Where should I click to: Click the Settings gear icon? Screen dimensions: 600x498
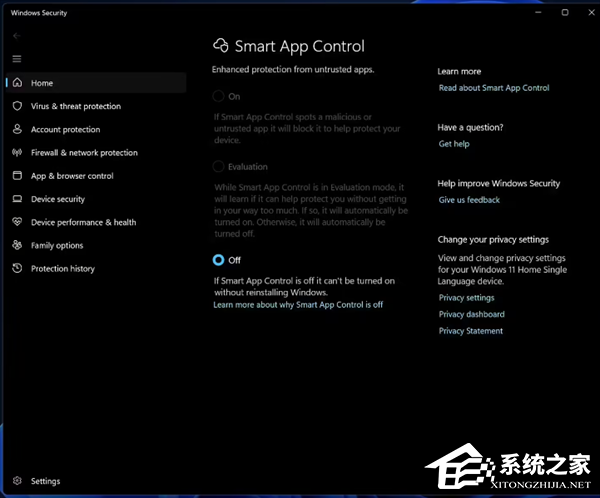coord(17,481)
